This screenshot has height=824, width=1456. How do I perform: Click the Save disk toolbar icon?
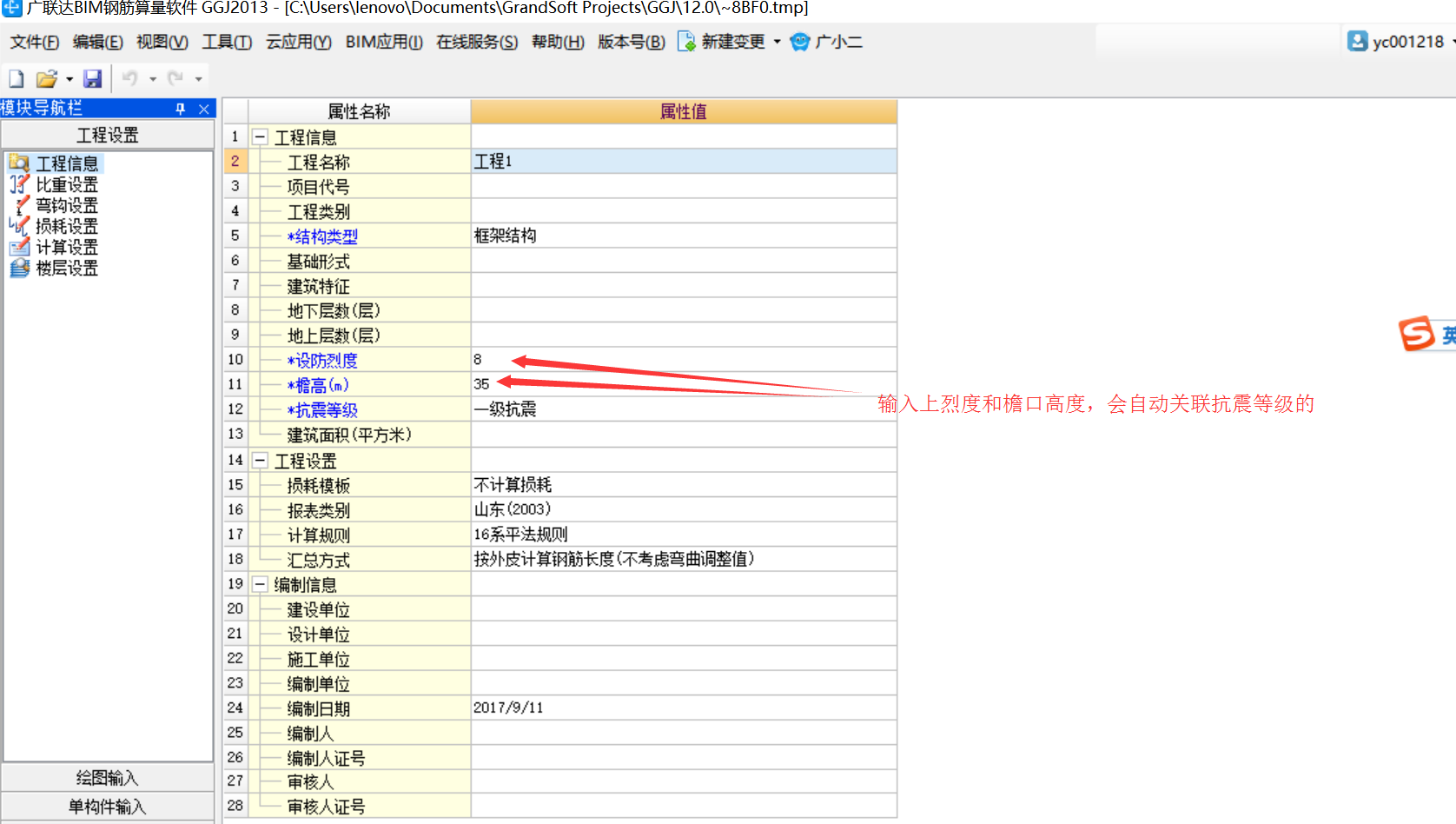point(92,79)
